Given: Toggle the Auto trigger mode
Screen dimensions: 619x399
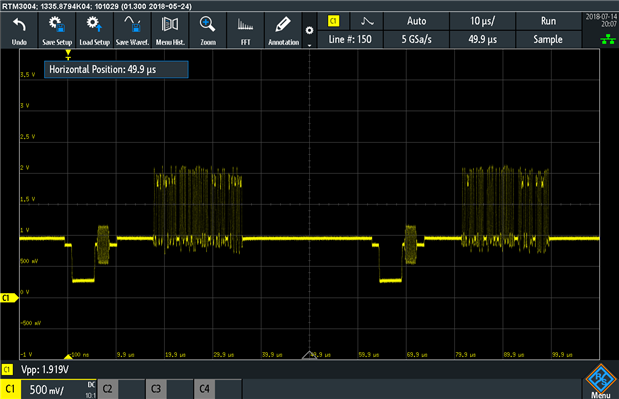Looking at the screenshot, I should [416, 21].
